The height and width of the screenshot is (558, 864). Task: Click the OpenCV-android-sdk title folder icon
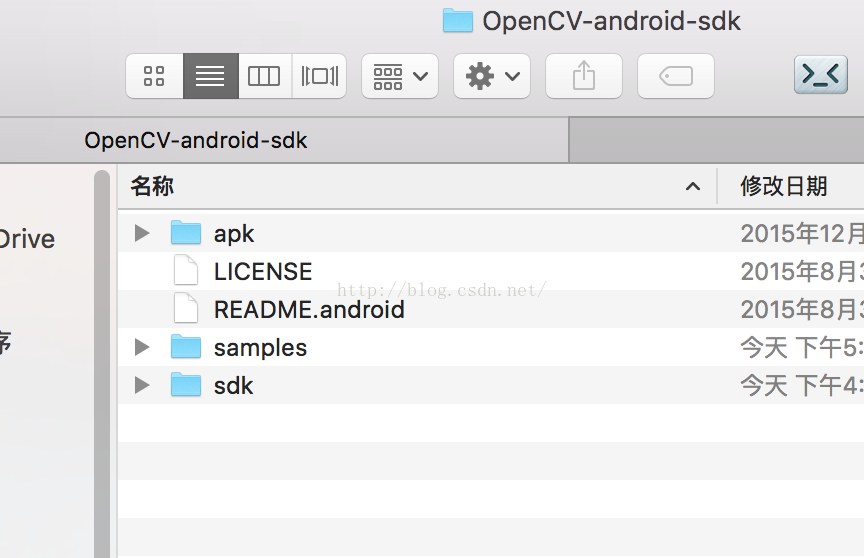[x=458, y=21]
